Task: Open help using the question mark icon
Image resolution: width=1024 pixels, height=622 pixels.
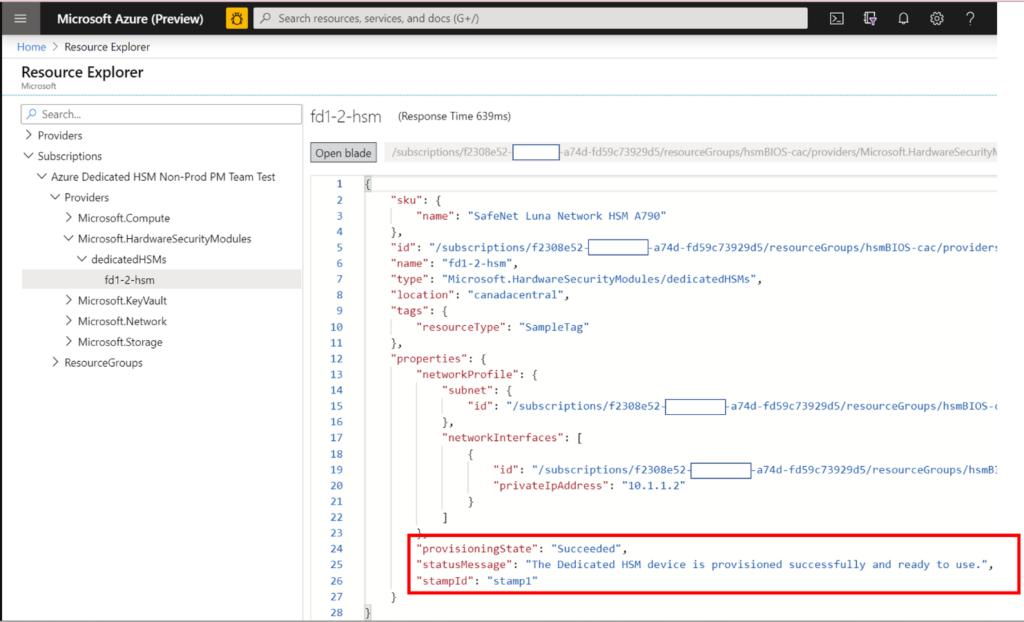Action: tap(968, 17)
